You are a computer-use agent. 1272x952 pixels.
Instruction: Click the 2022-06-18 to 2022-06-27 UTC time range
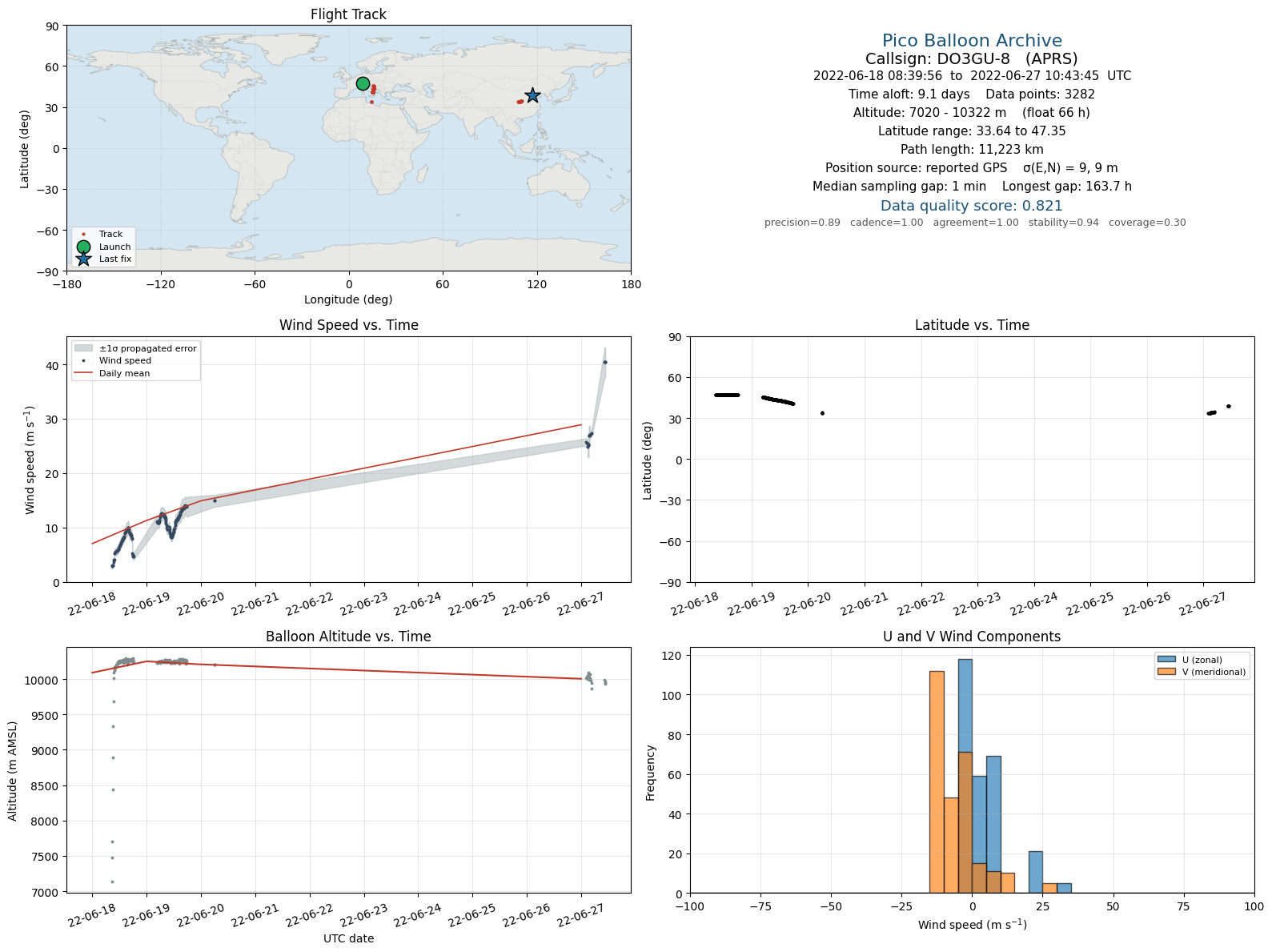click(972, 76)
